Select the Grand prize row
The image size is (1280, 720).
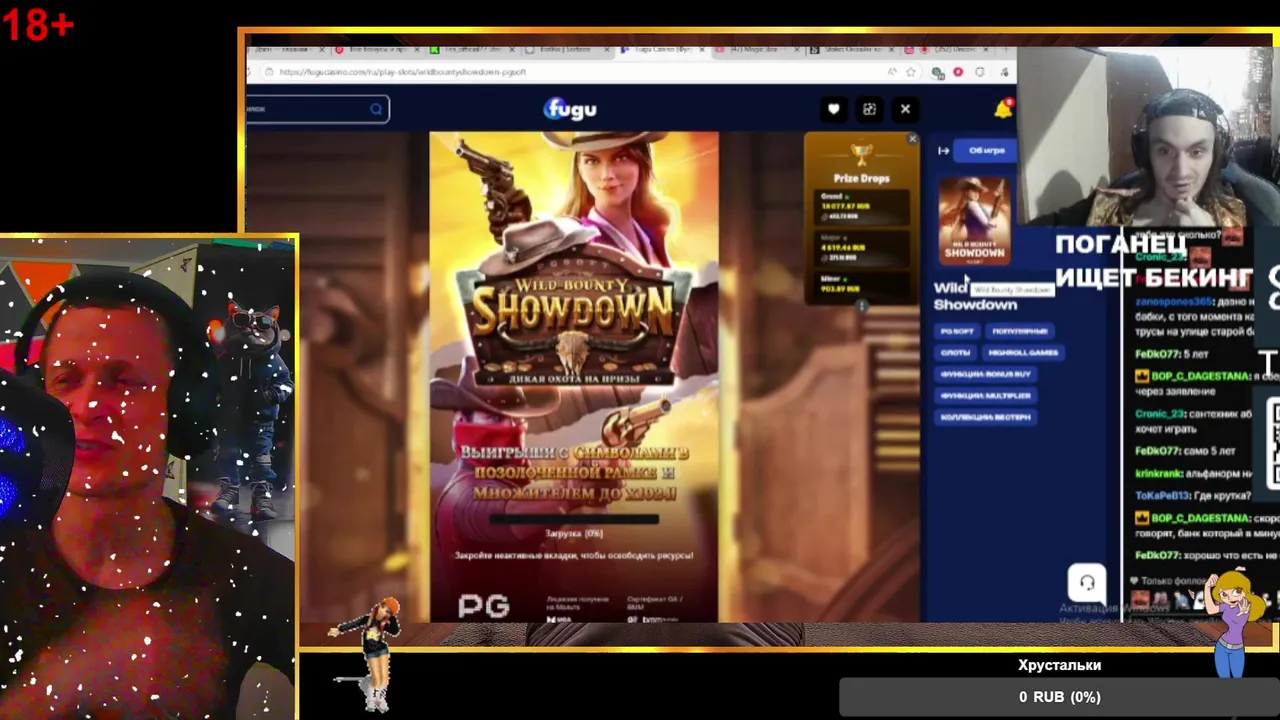click(x=861, y=206)
